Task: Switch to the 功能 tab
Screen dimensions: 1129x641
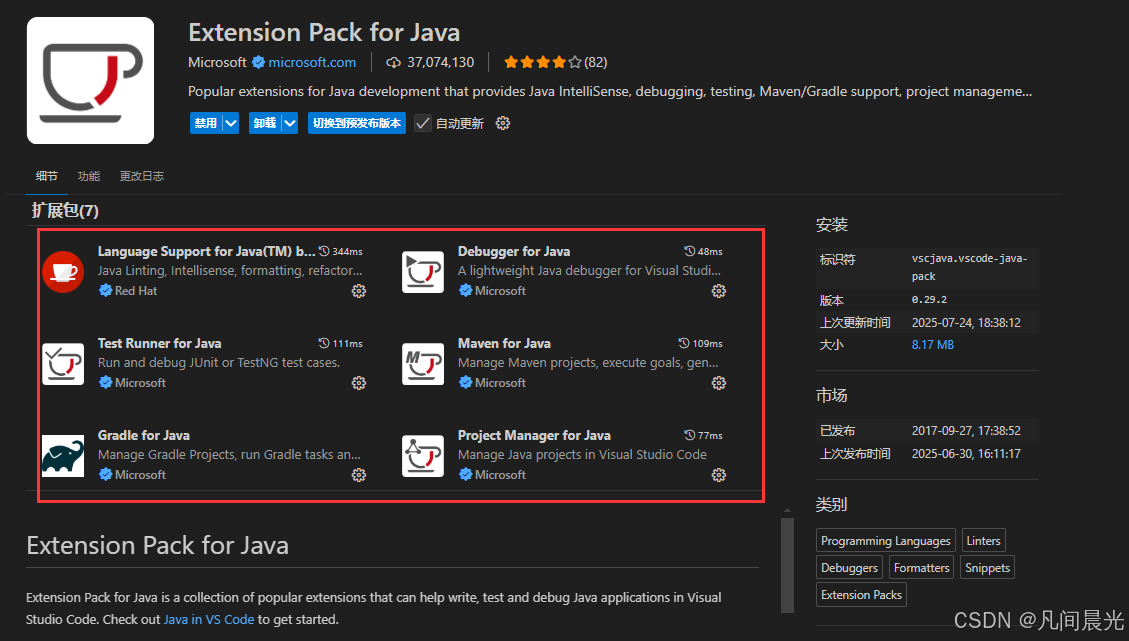Action: coord(89,176)
